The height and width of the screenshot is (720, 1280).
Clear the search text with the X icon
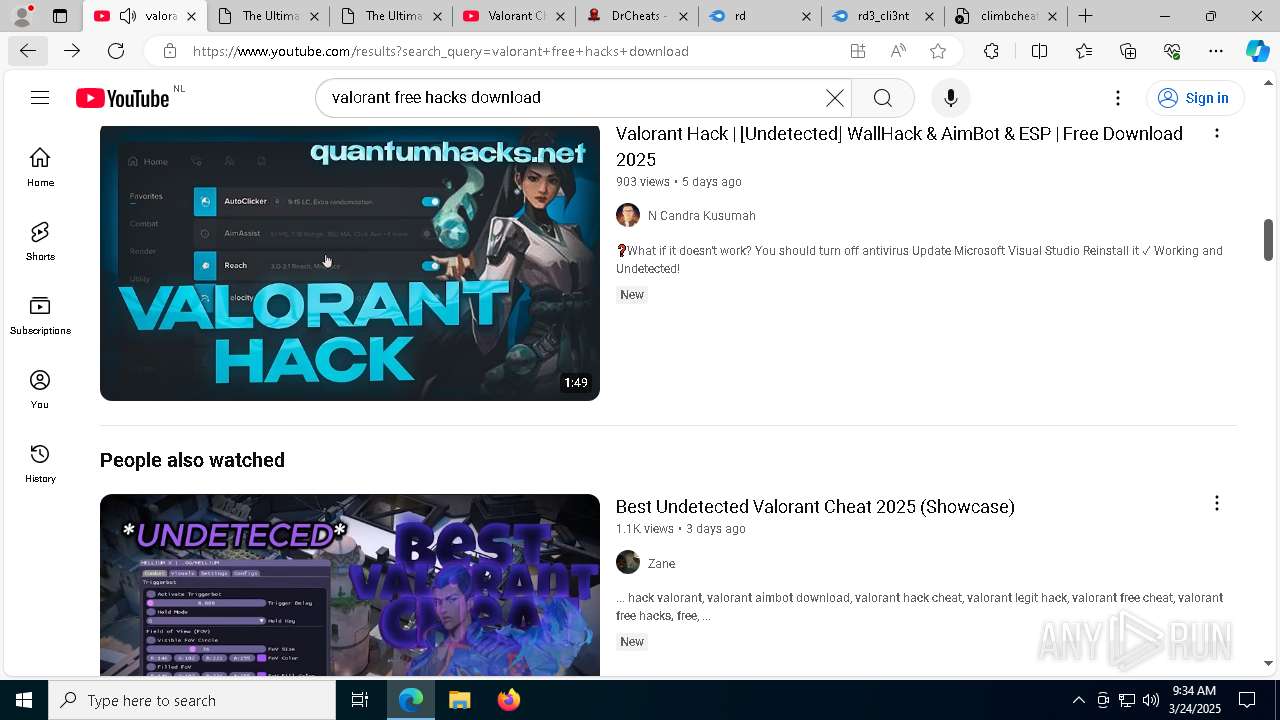[x=834, y=97]
